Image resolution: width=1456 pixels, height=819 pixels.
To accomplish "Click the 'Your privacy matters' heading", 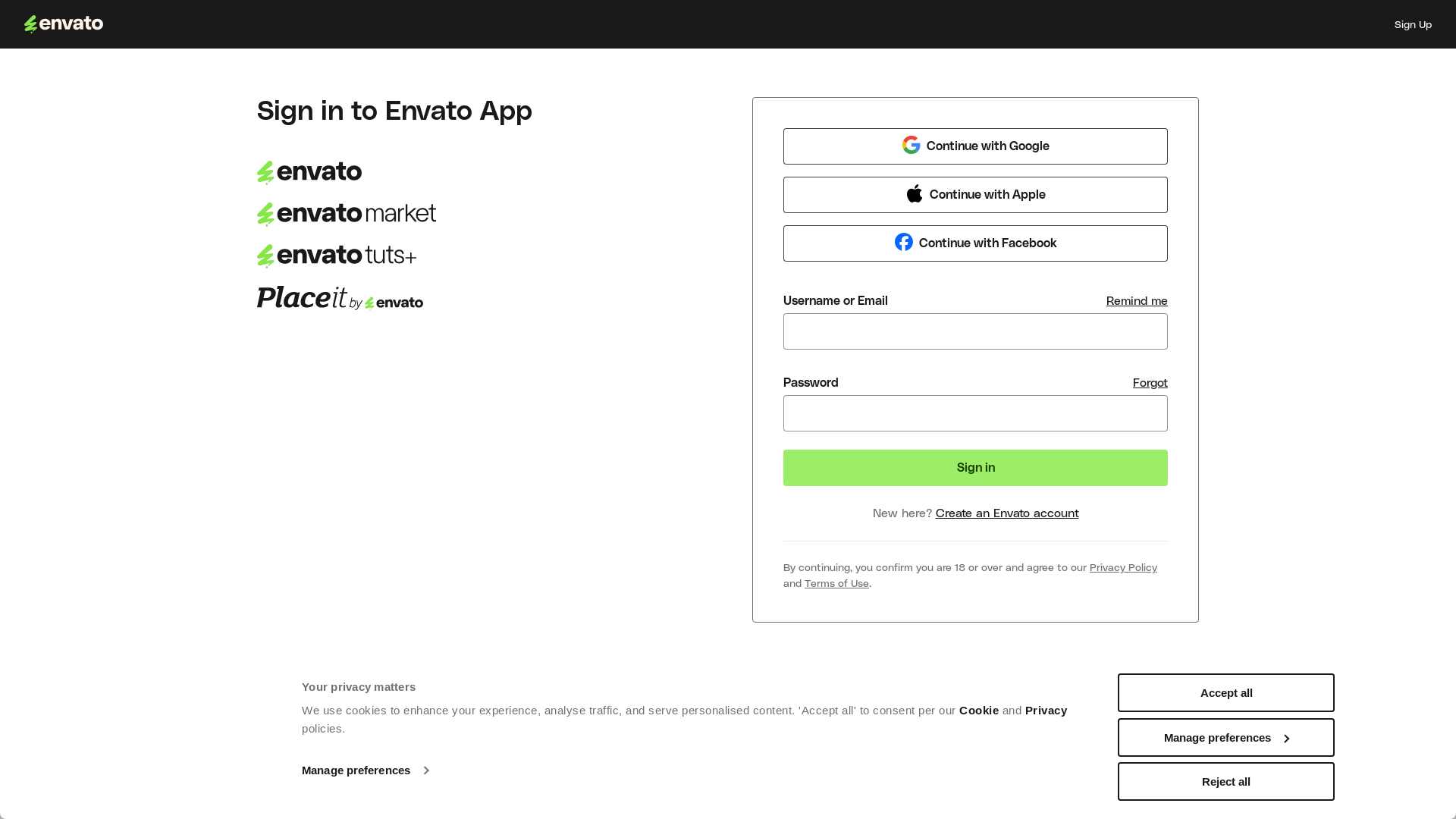I will coord(359,687).
